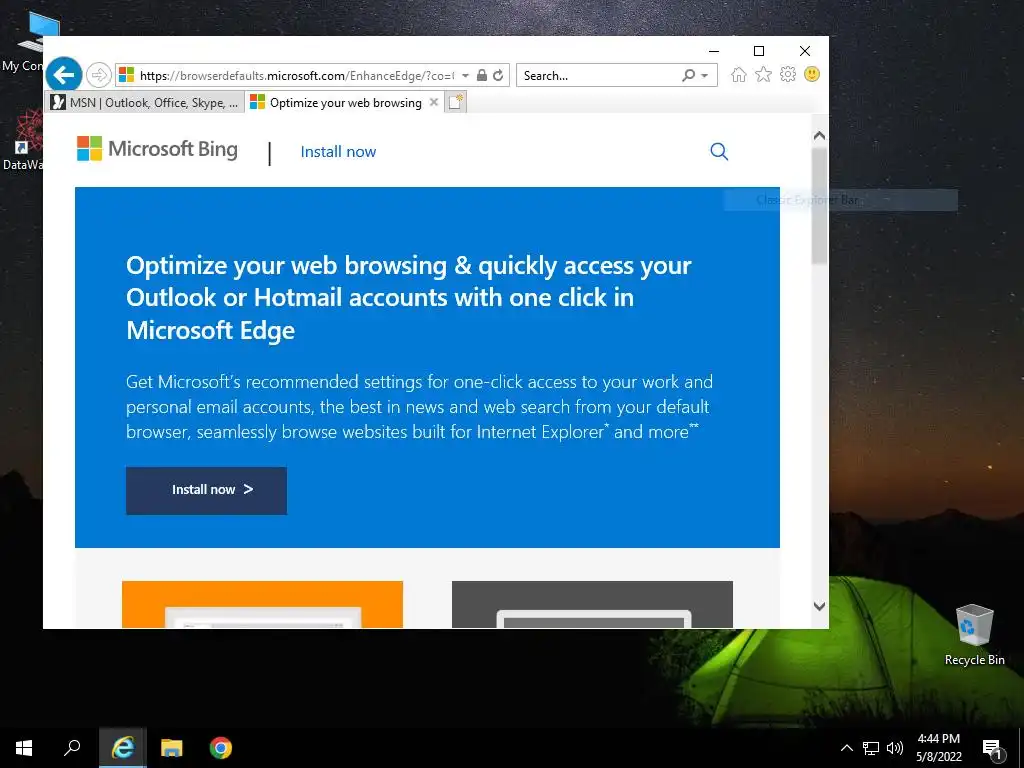The image size is (1024, 768).
Task: Maximize the Internet Explorer window
Action: coord(759,51)
